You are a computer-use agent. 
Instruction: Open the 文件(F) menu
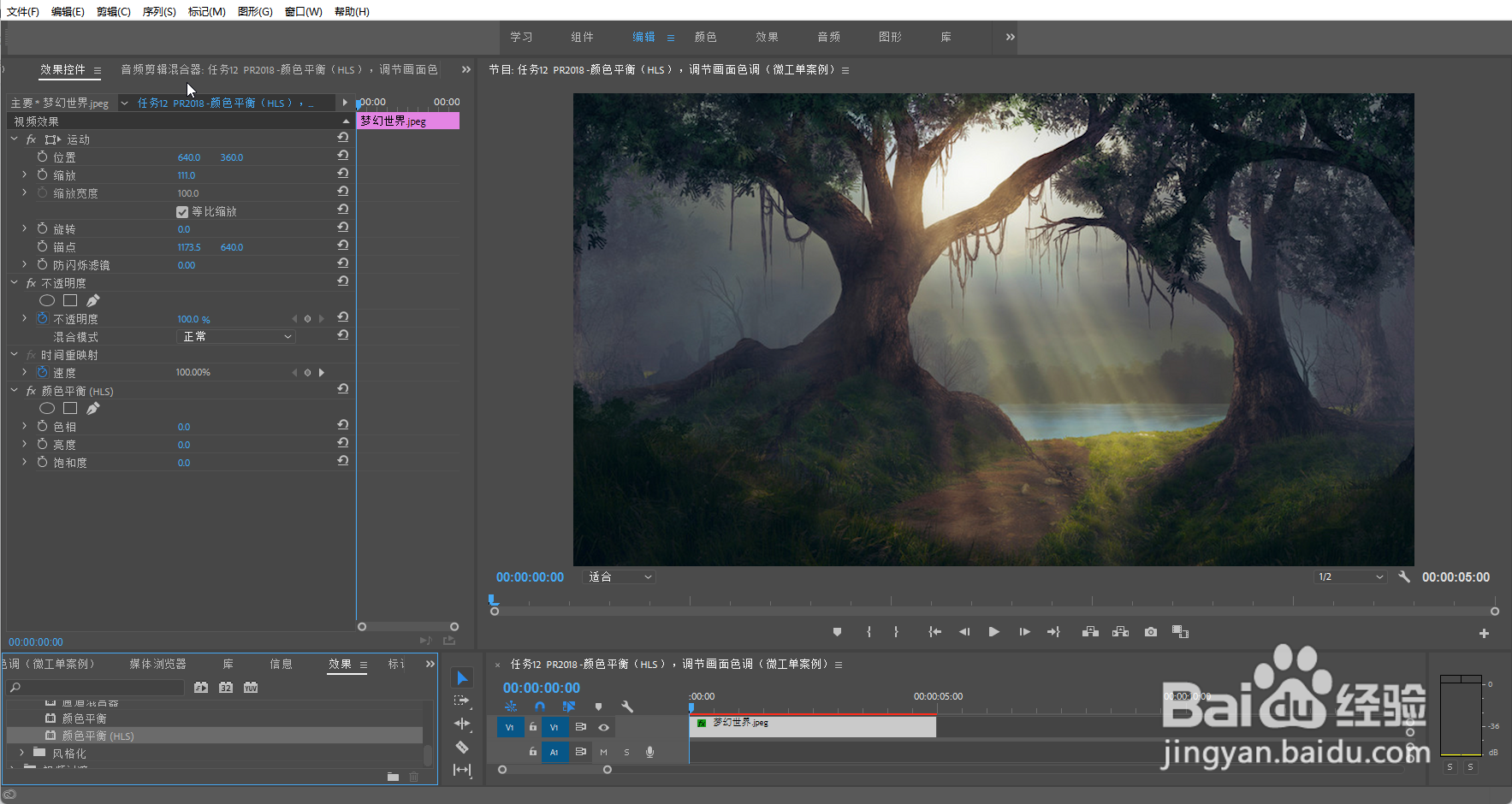[x=23, y=11]
